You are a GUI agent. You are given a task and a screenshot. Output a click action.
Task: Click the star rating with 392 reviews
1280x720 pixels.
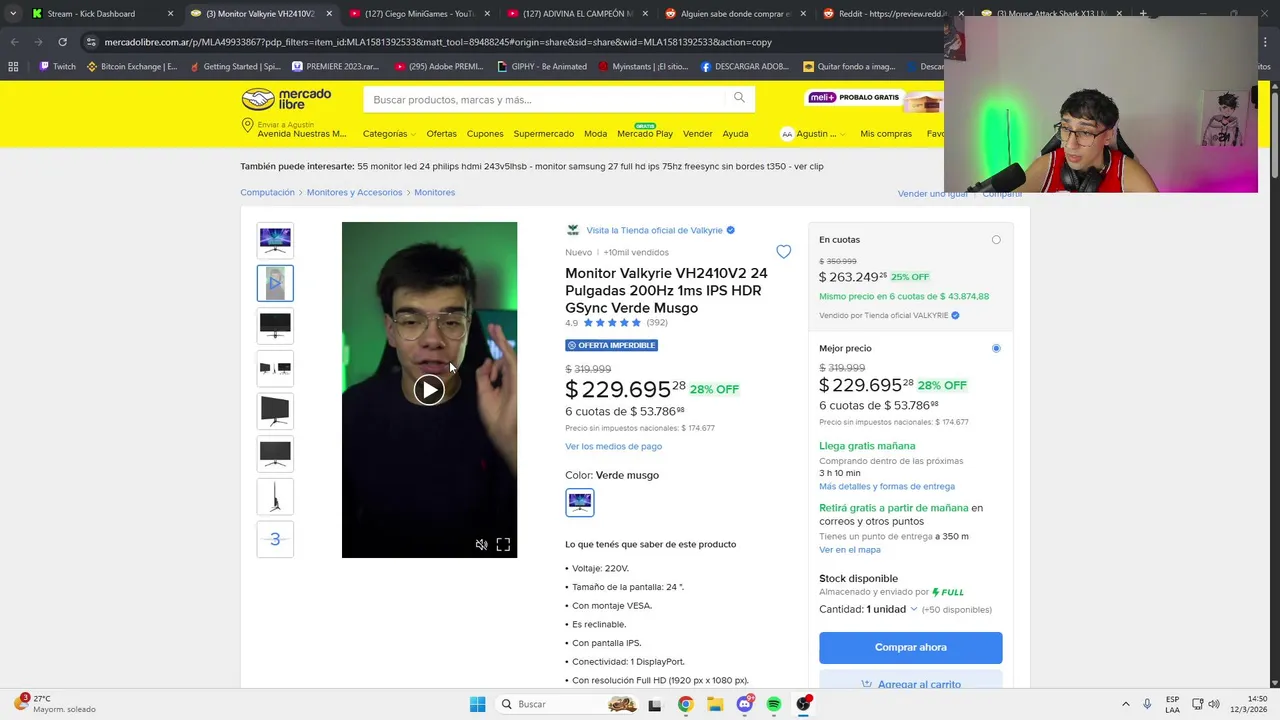point(612,323)
